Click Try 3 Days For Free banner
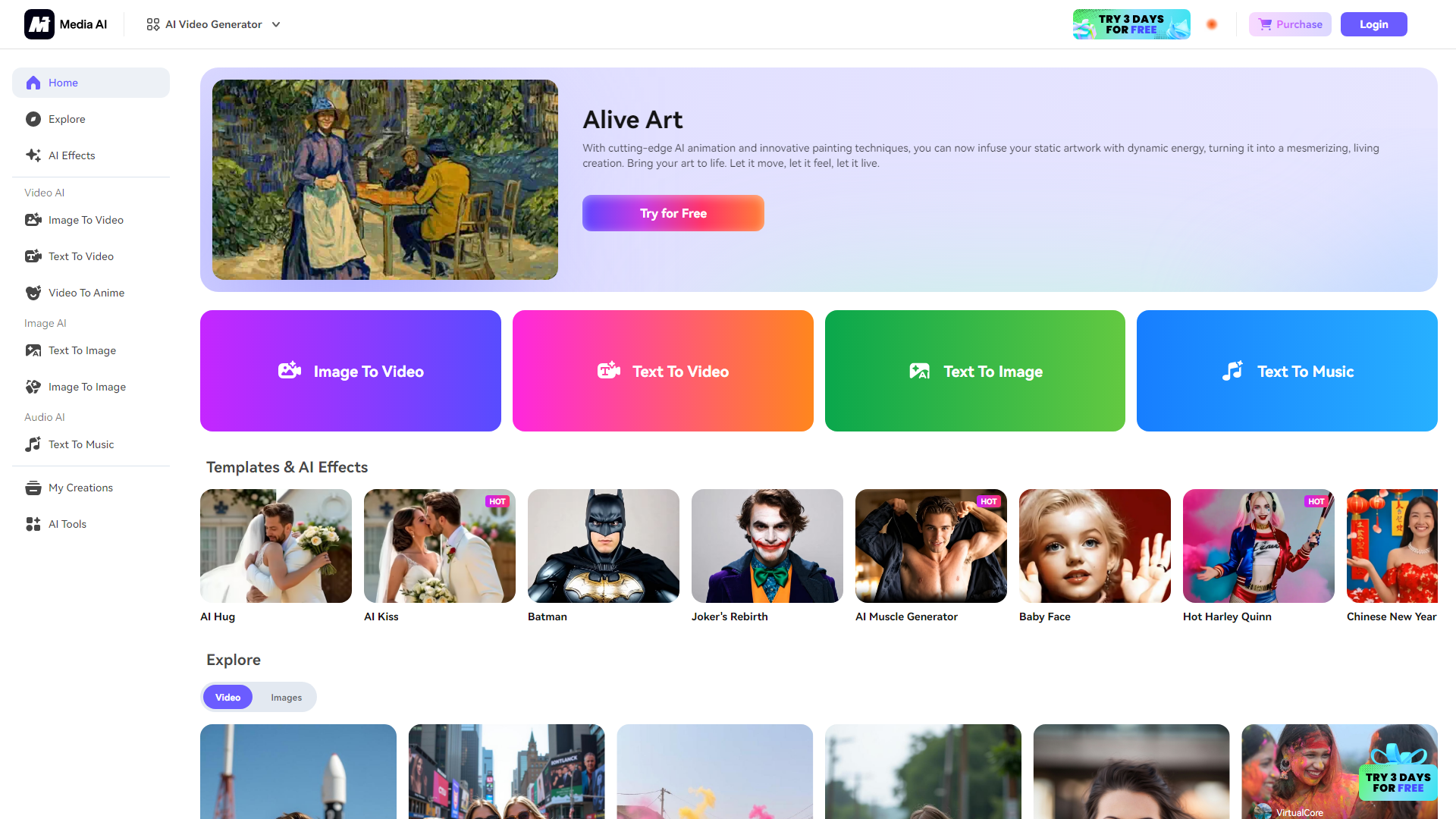The image size is (1456, 819). coord(1131,23)
